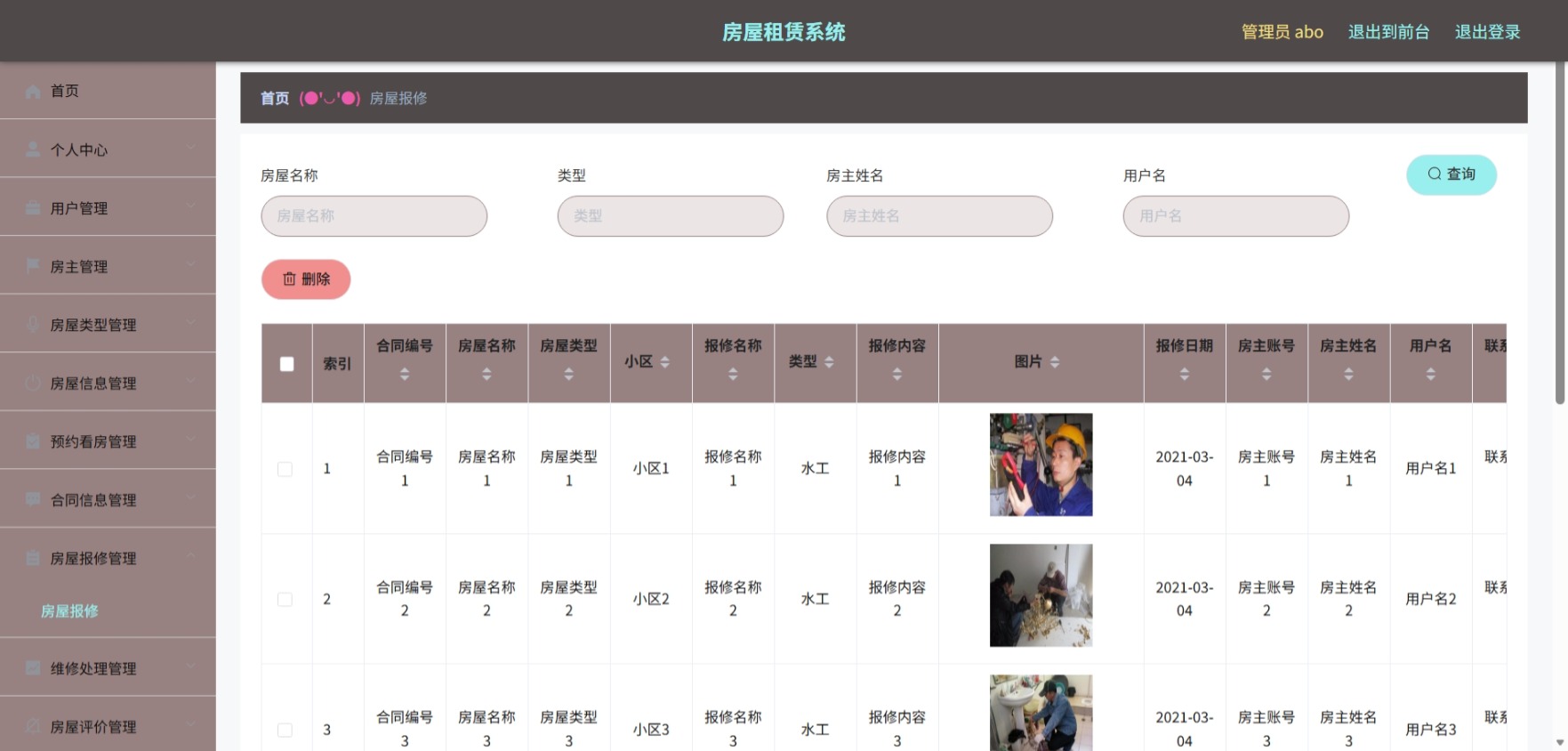The image size is (1568, 751).
Task: Open the 房屋评价管理 sidebar menu label
Action: (93, 727)
